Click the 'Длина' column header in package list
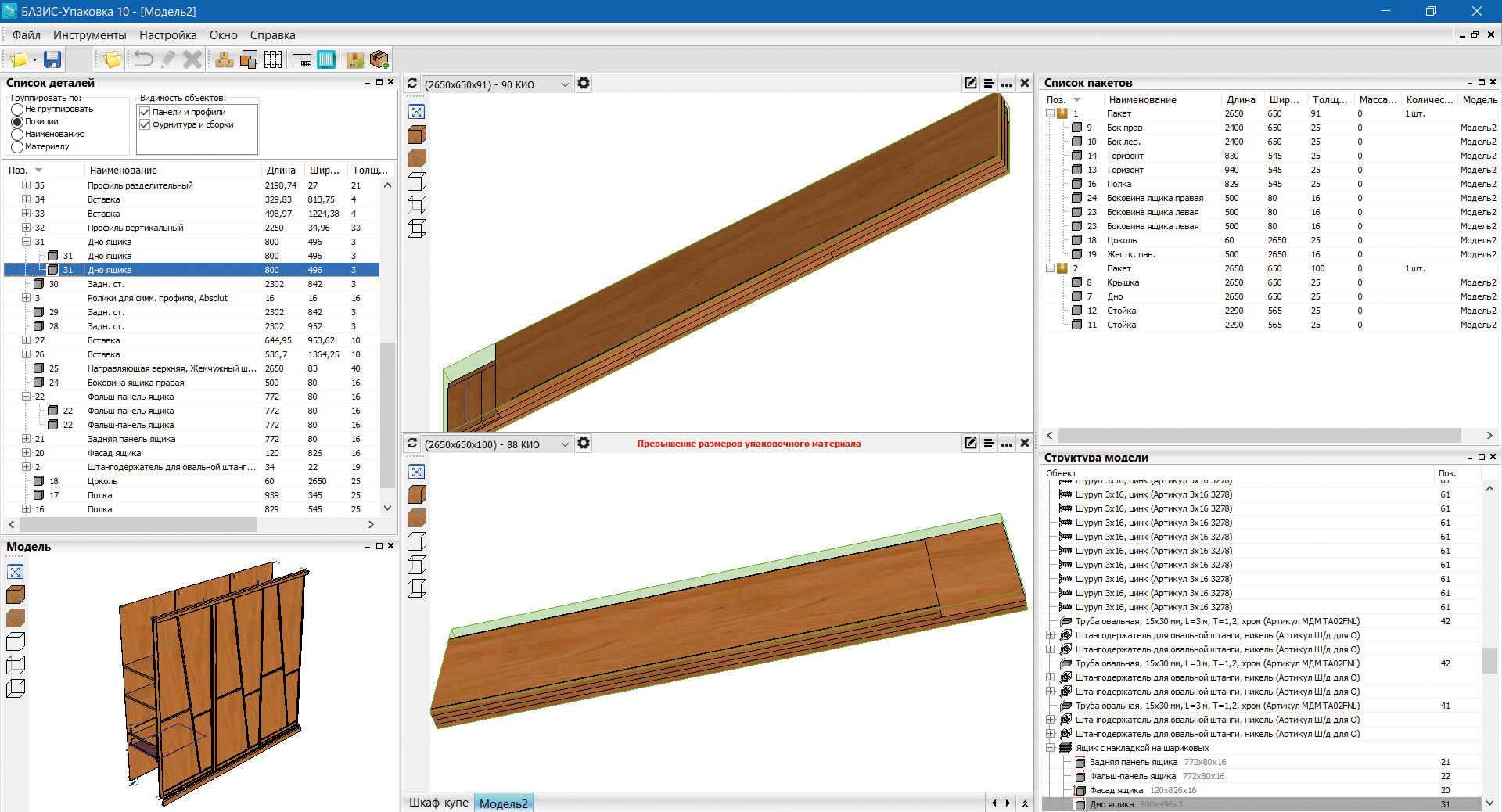Image resolution: width=1502 pixels, height=812 pixels. [1240, 99]
